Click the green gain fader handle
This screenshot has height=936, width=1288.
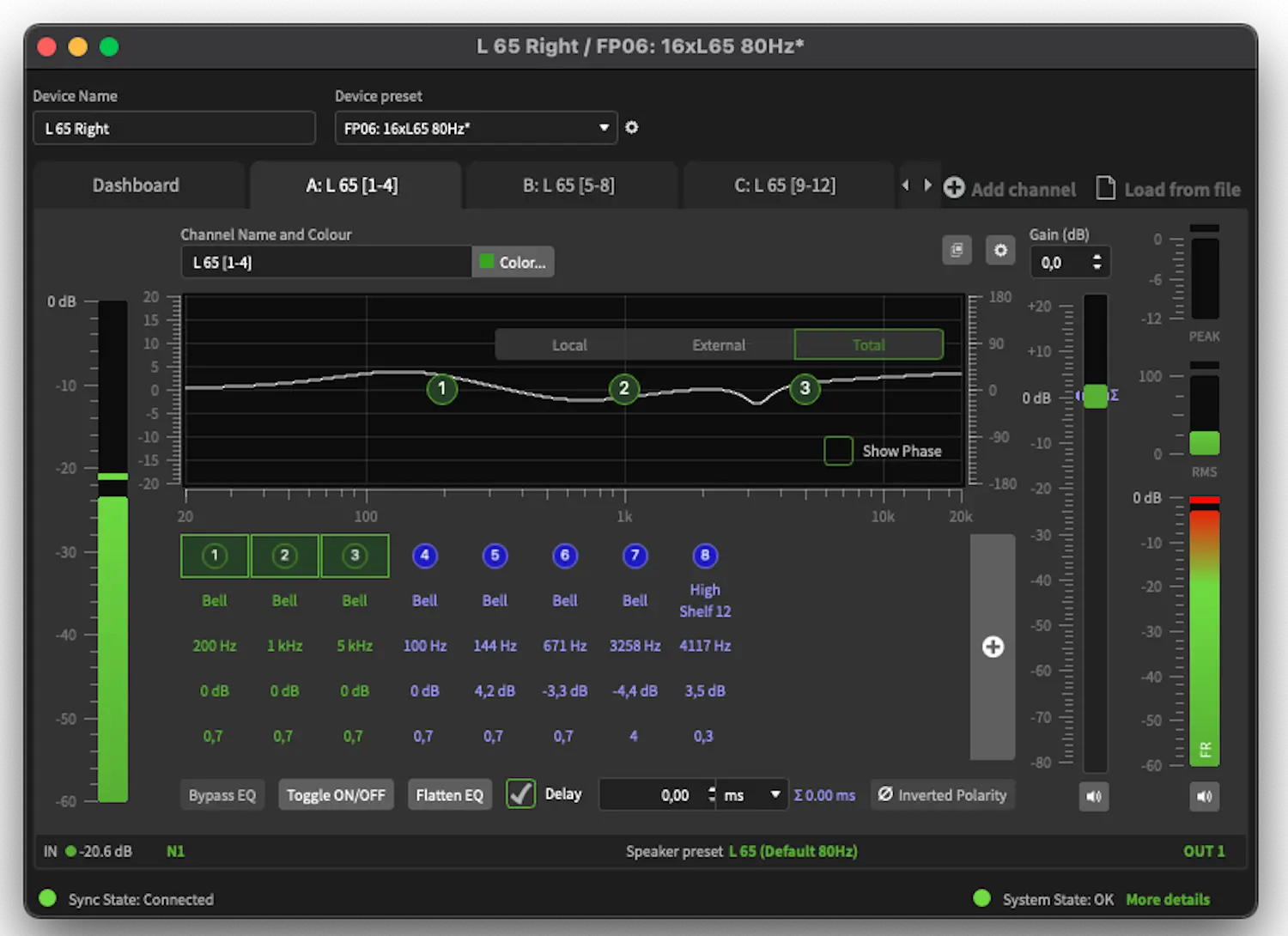point(1096,396)
